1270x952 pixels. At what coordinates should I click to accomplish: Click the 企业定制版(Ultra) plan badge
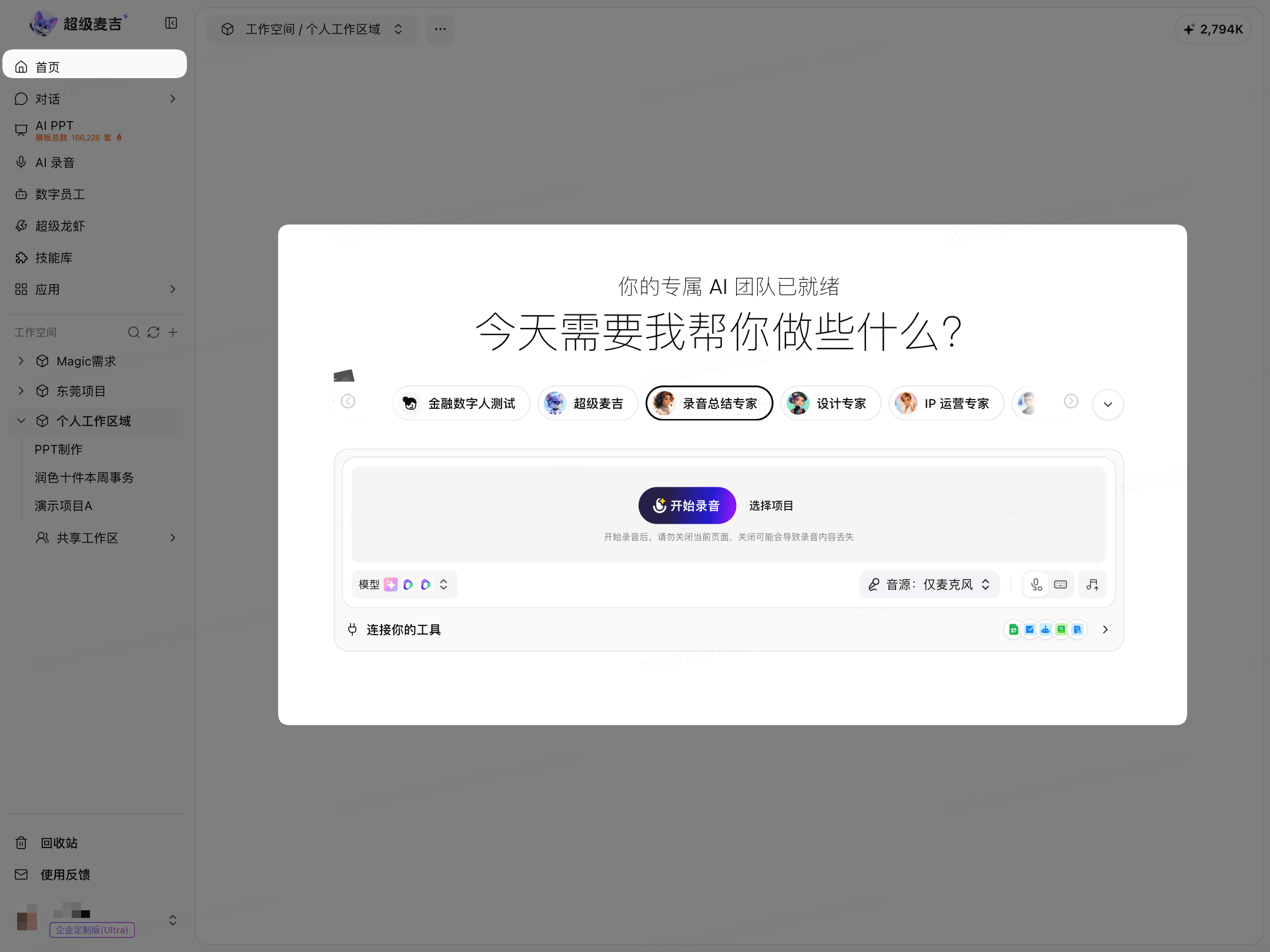point(92,930)
